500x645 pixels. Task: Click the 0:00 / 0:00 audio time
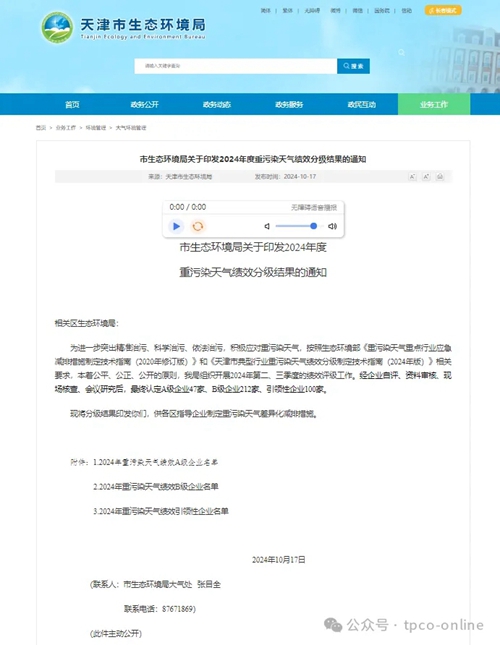click(x=188, y=207)
